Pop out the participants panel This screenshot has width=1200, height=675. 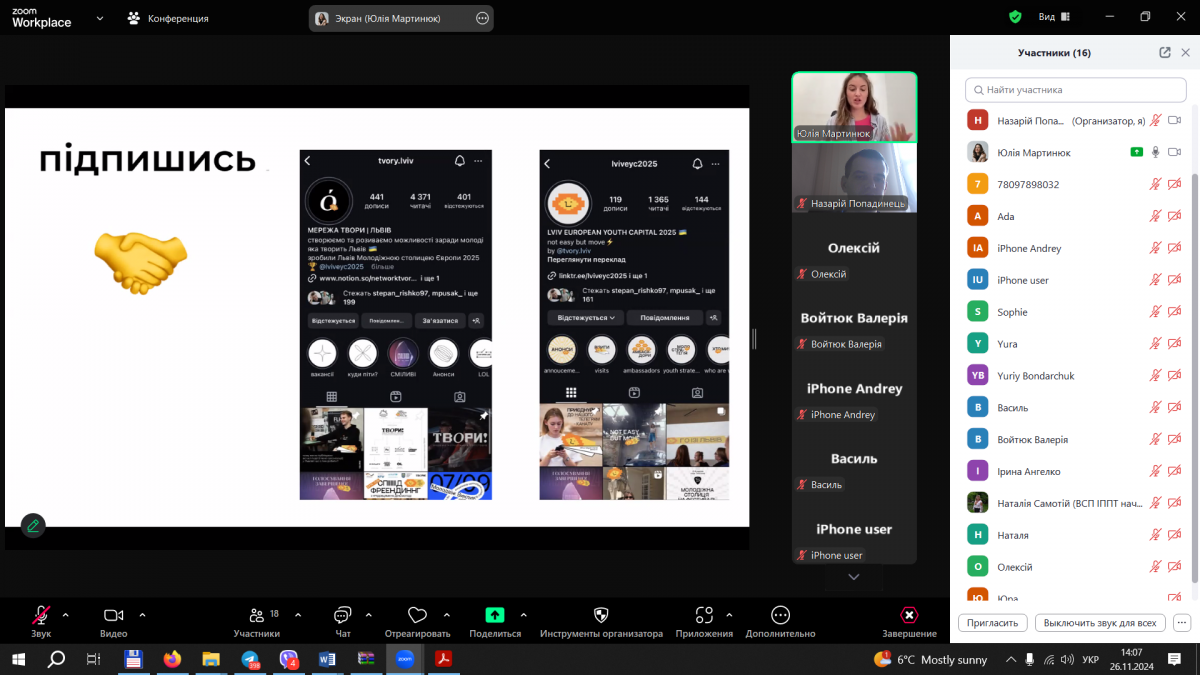pos(1165,53)
